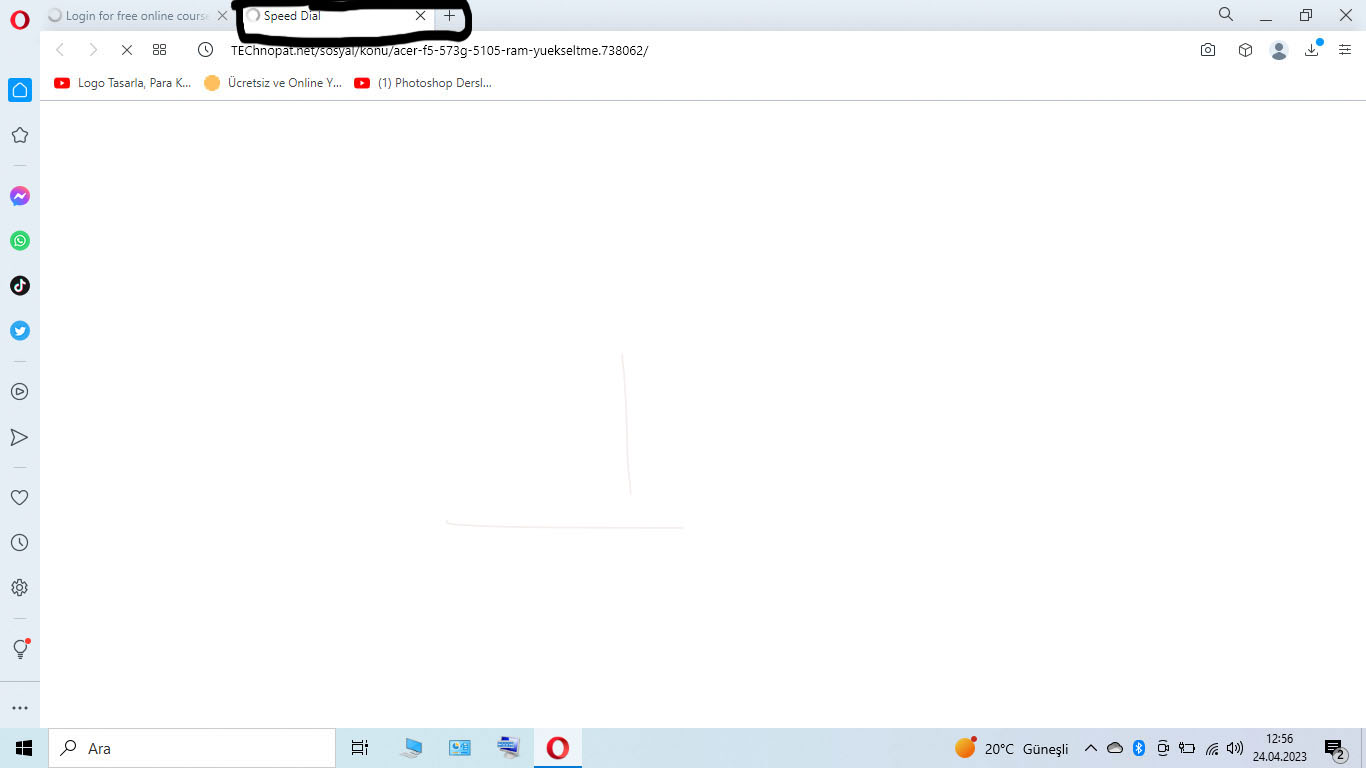Open Windows Task View
The height and width of the screenshot is (768, 1366).
(x=360, y=748)
